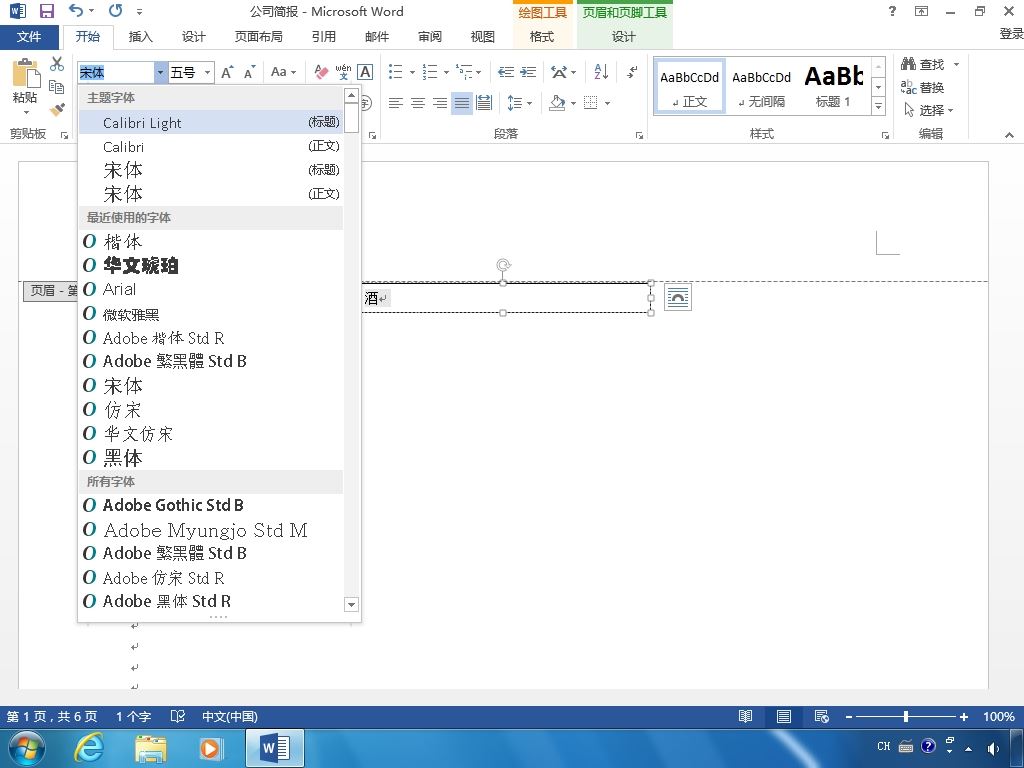Switch to the Page Layout tab
This screenshot has width=1024, height=768.
click(259, 37)
